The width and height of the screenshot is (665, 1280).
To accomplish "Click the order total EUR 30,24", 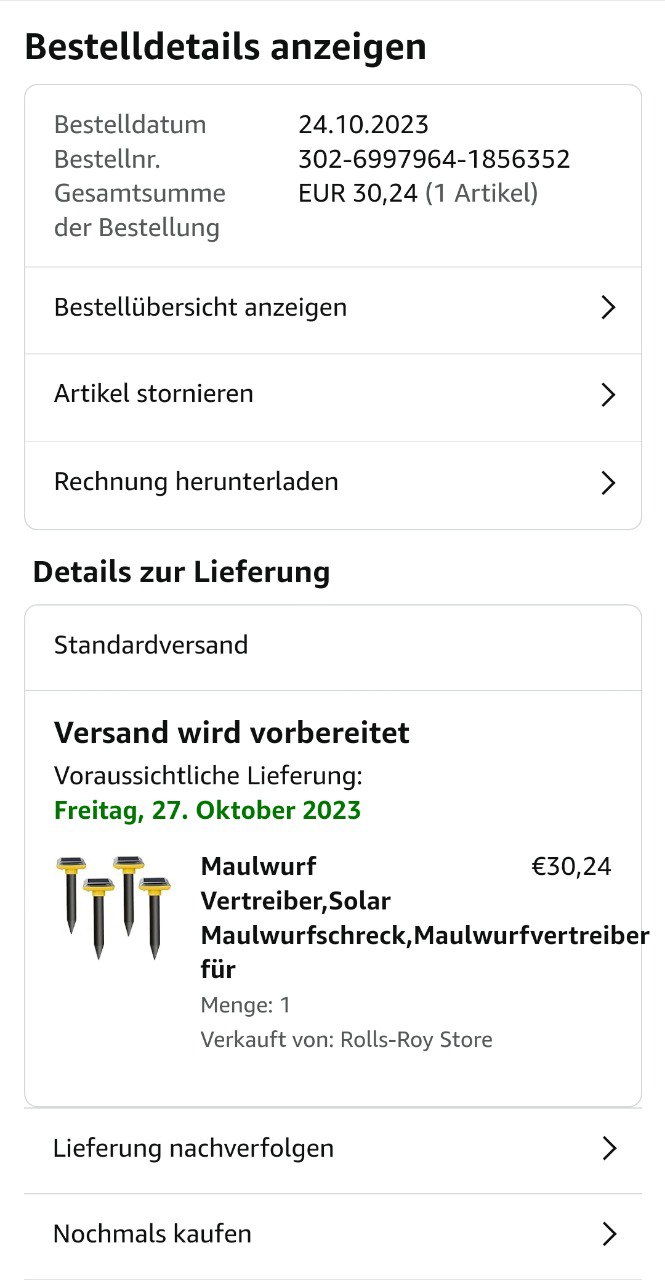I will pyautogui.click(x=358, y=193).
